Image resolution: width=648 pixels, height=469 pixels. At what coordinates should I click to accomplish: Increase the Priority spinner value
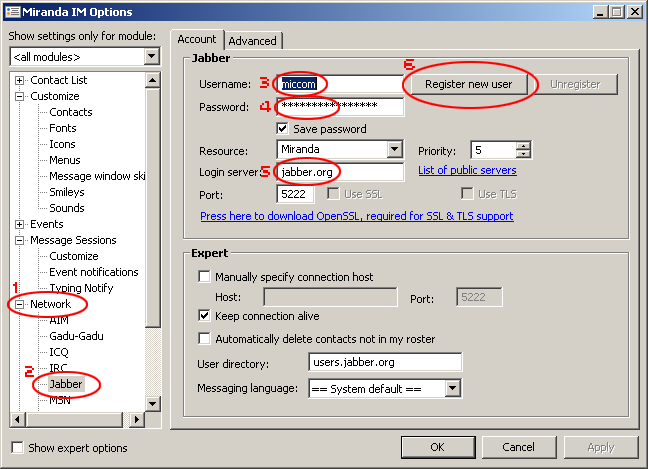tap(523, 145)
